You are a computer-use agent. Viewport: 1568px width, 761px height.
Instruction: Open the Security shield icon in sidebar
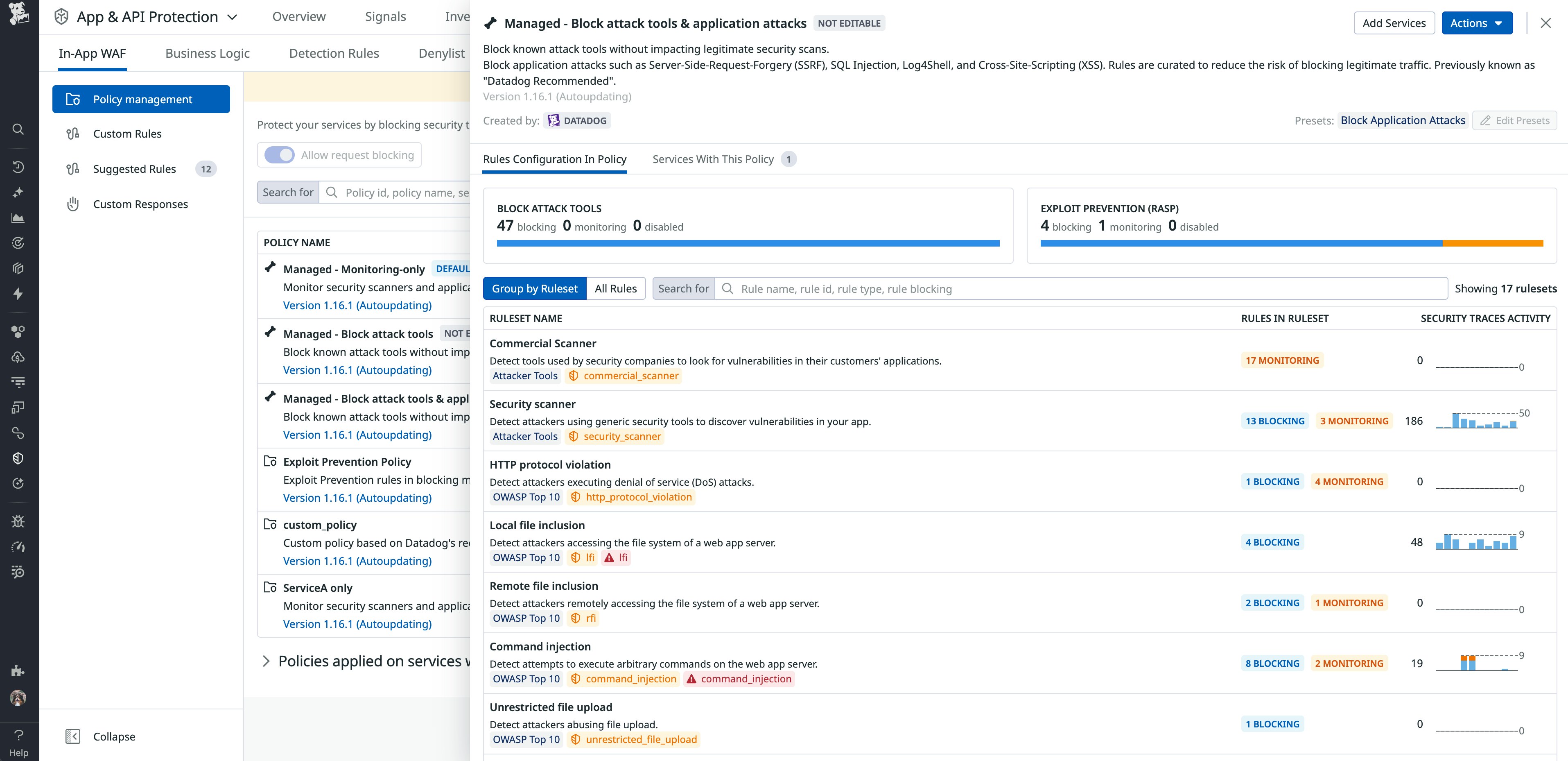click(18, 458)
